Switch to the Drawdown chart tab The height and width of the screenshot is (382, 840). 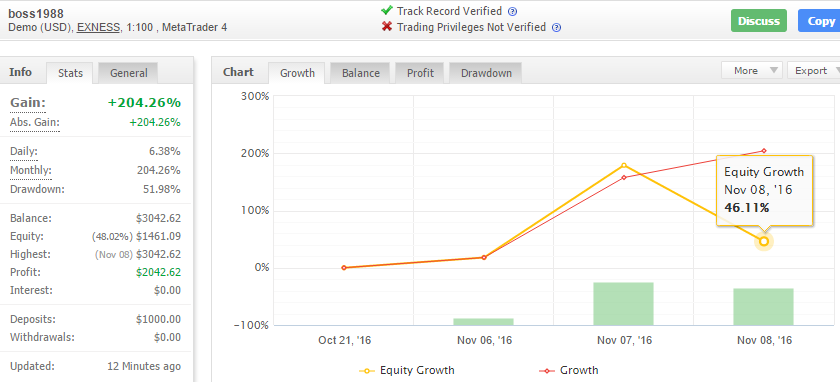[486, 73]
